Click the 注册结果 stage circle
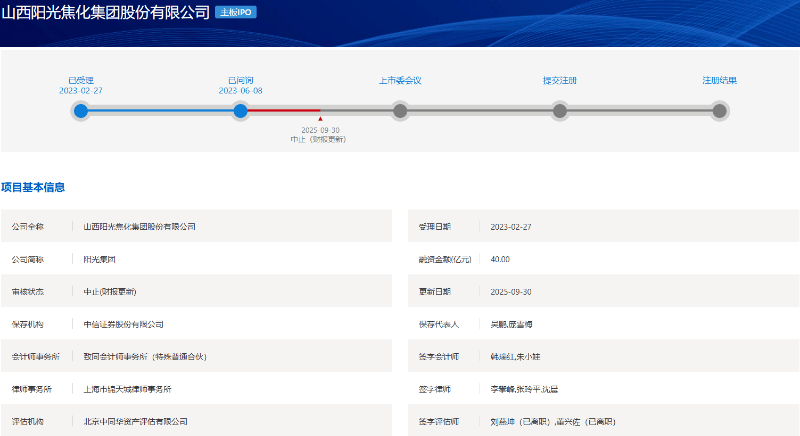 pyautogui.click(x=719, y=111)
